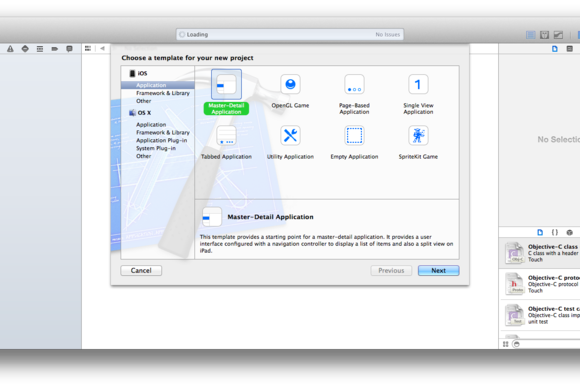Select OS X Application category

pyautogui.click(x=151, y=125)
